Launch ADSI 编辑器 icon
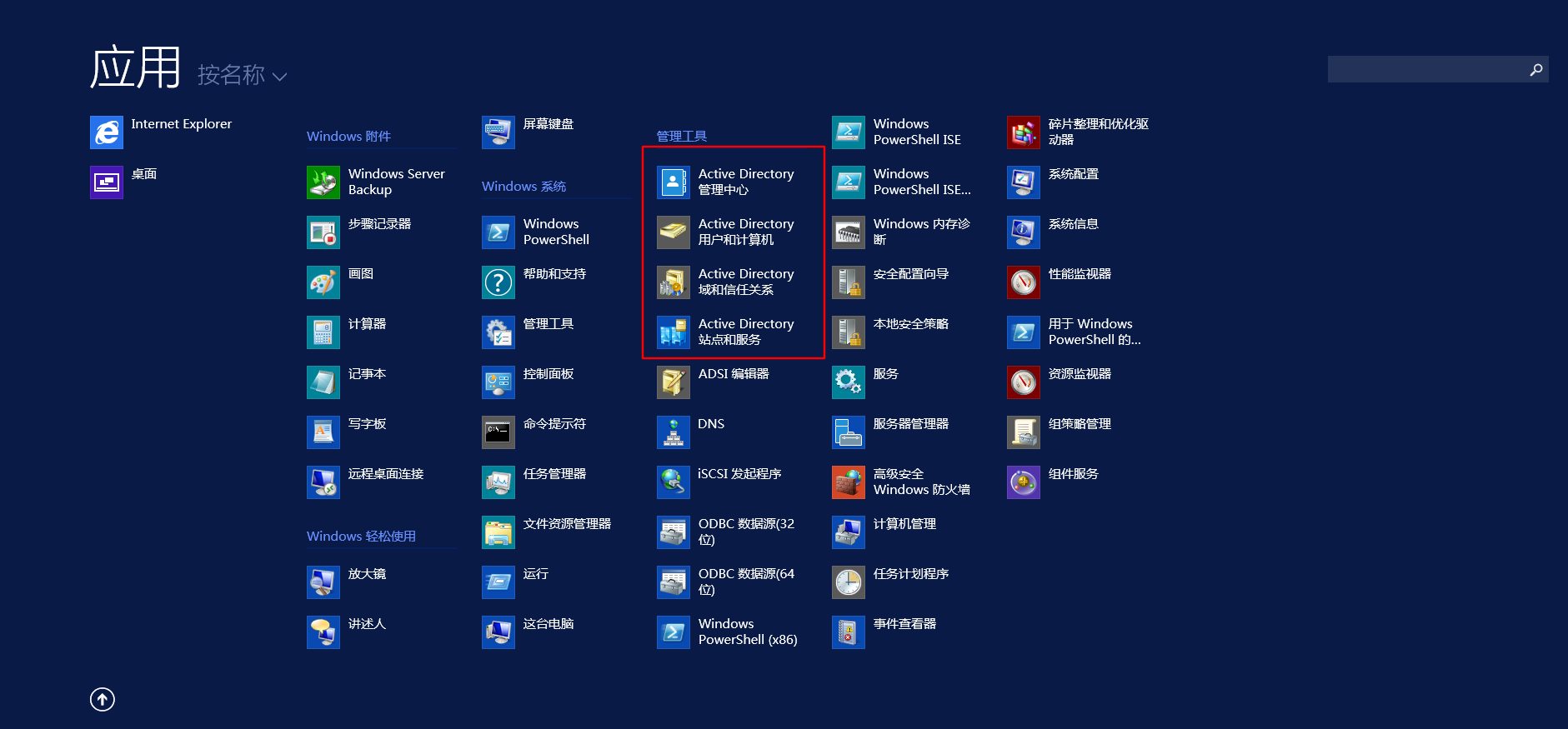Screen dimensions: 1568x729 (x=674, y=382)
